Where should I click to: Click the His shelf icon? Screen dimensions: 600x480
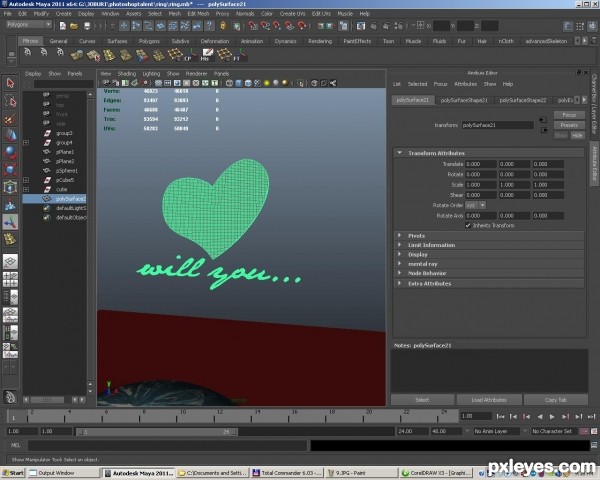pyautogui.click(x=207, y=55)
